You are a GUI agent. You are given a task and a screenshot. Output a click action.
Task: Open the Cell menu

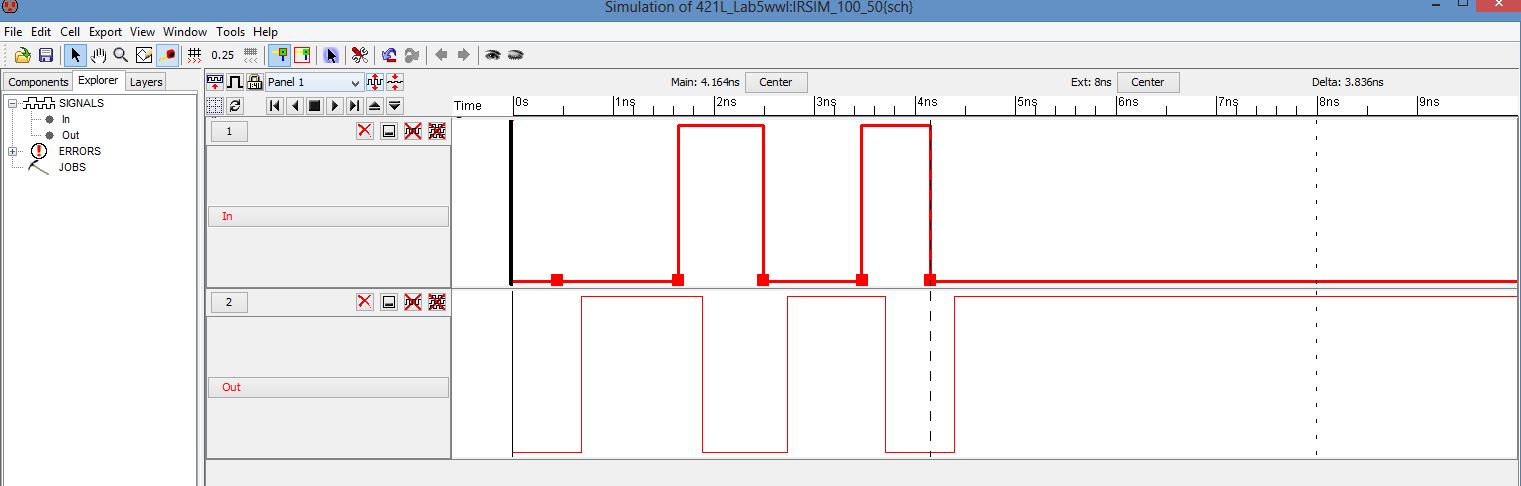(70, 32)
